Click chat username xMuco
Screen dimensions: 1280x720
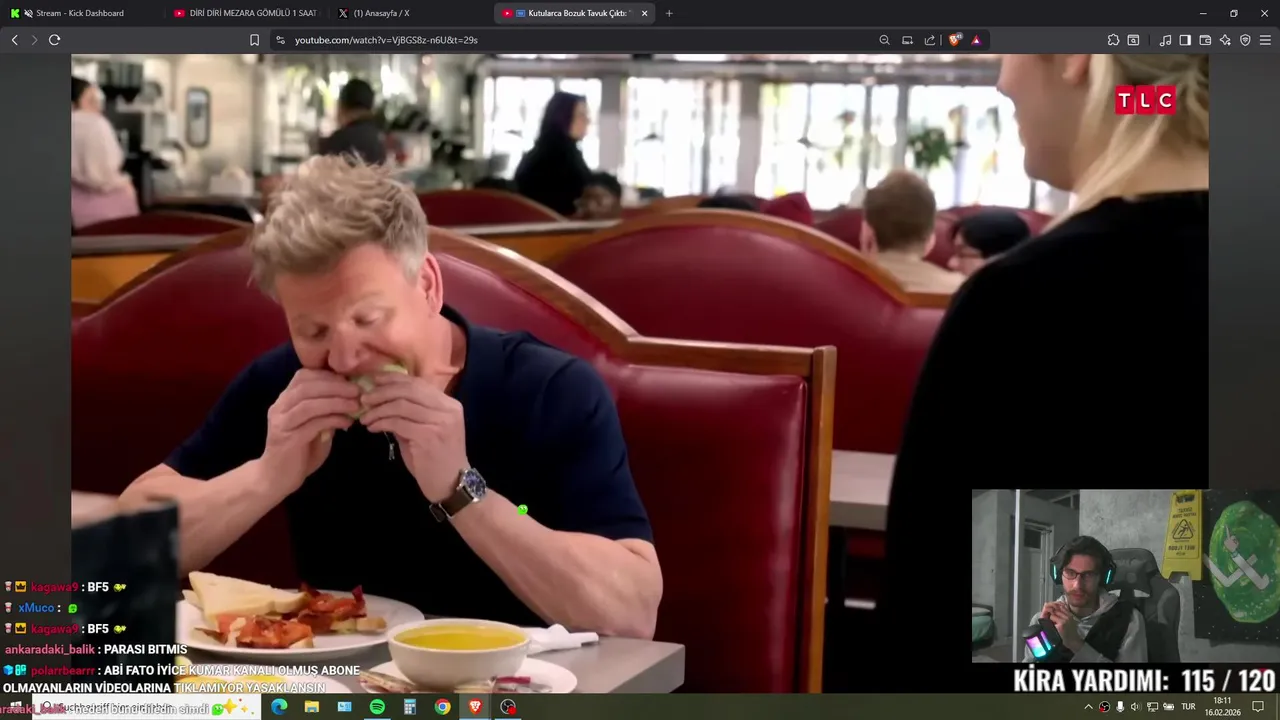click(36, 608)
